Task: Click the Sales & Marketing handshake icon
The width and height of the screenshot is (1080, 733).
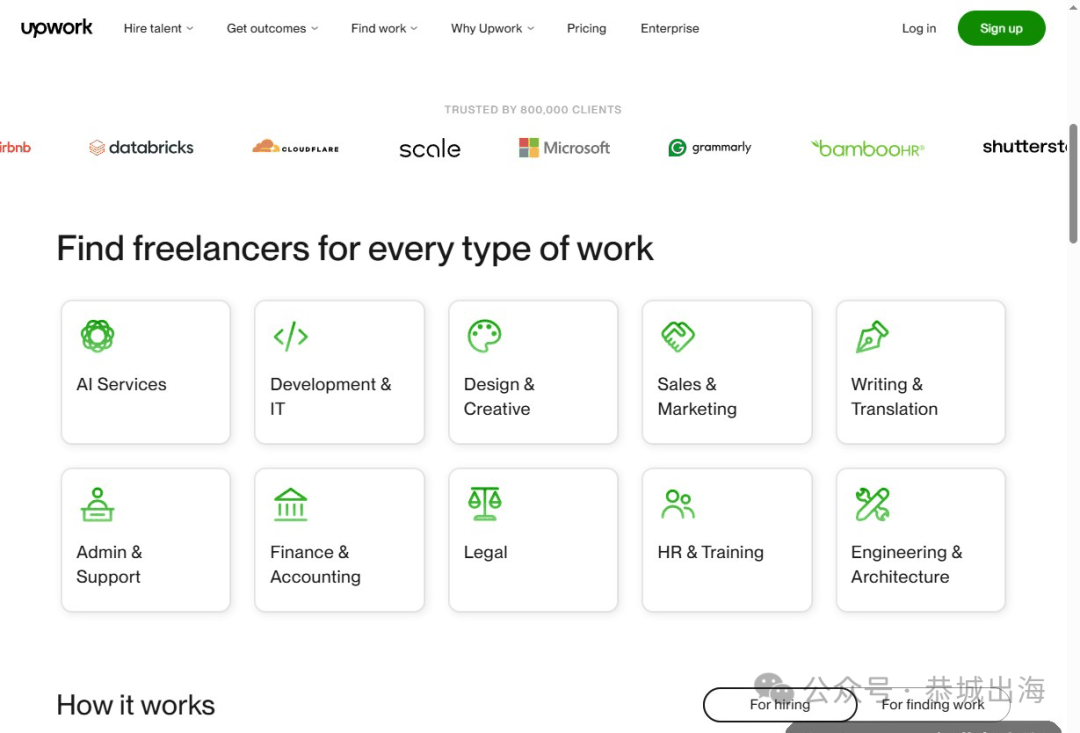Action: 678,336
